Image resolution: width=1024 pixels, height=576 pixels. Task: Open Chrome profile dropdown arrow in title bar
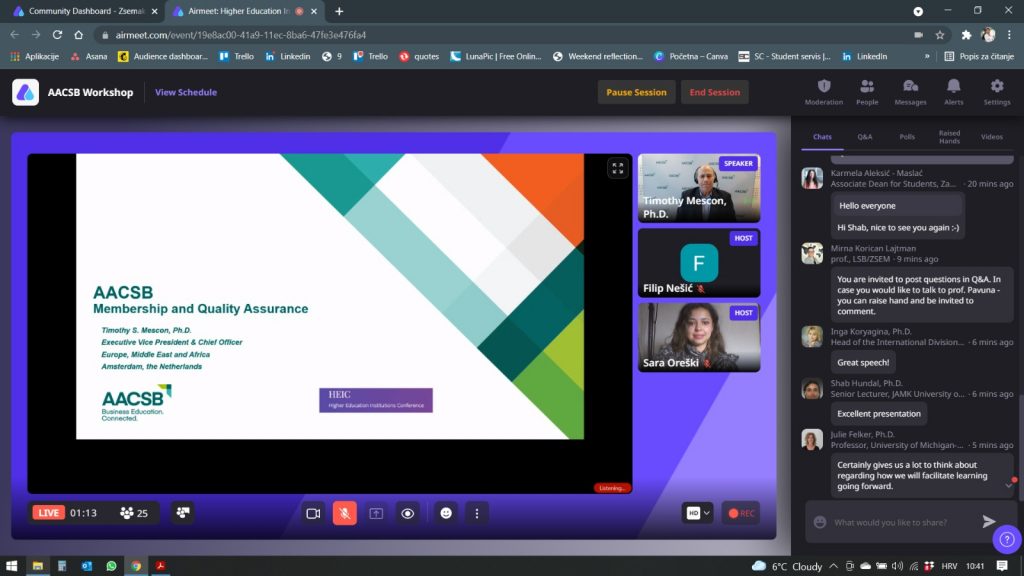tap(918, 11)
